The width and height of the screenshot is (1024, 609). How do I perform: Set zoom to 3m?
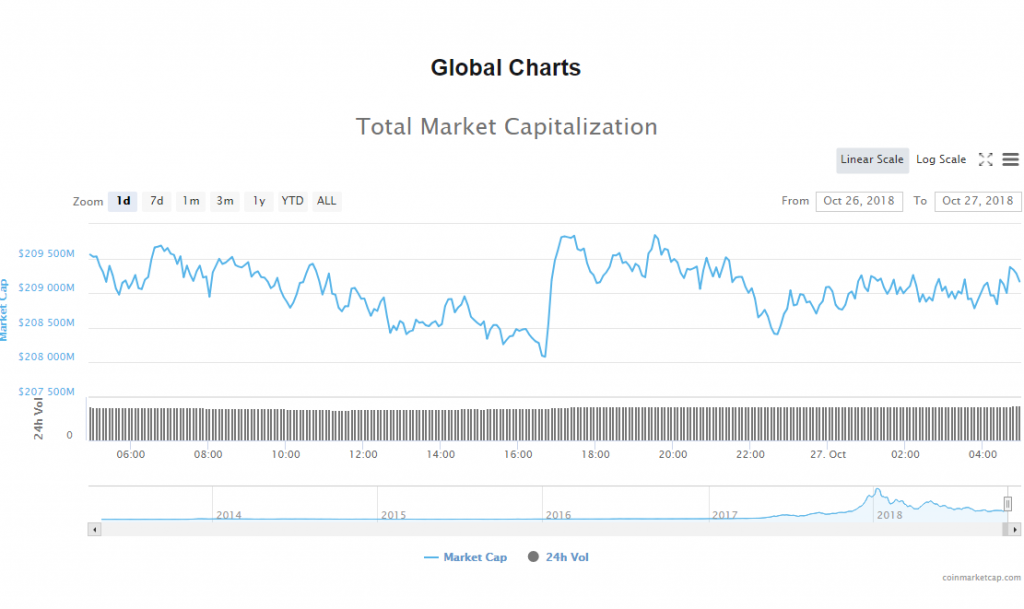(225, 201)
